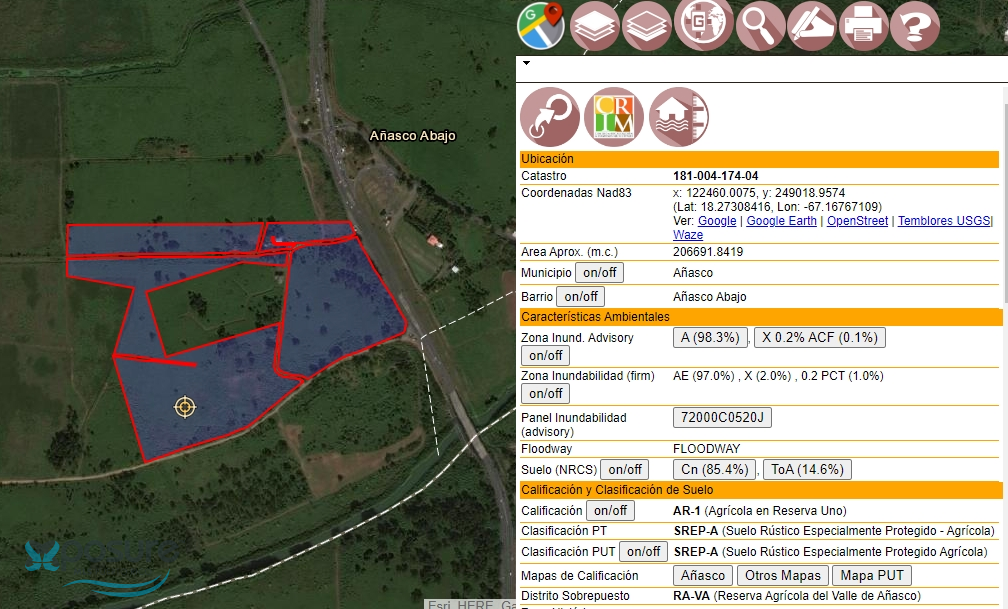Image resolution: width=1008 pixels, height=609 pixels.
Task: Toggle Barrio layer on/off
Action: [x=580, y=296]
